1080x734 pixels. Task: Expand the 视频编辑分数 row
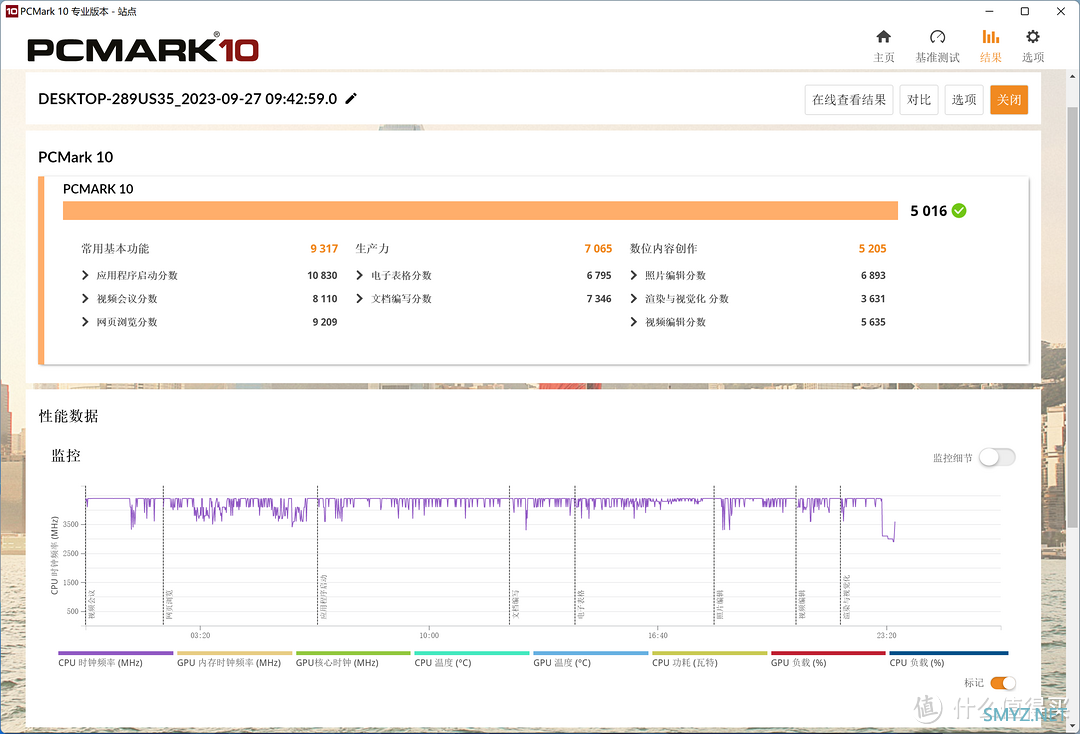pyautogui.click(x=634, y=322)
